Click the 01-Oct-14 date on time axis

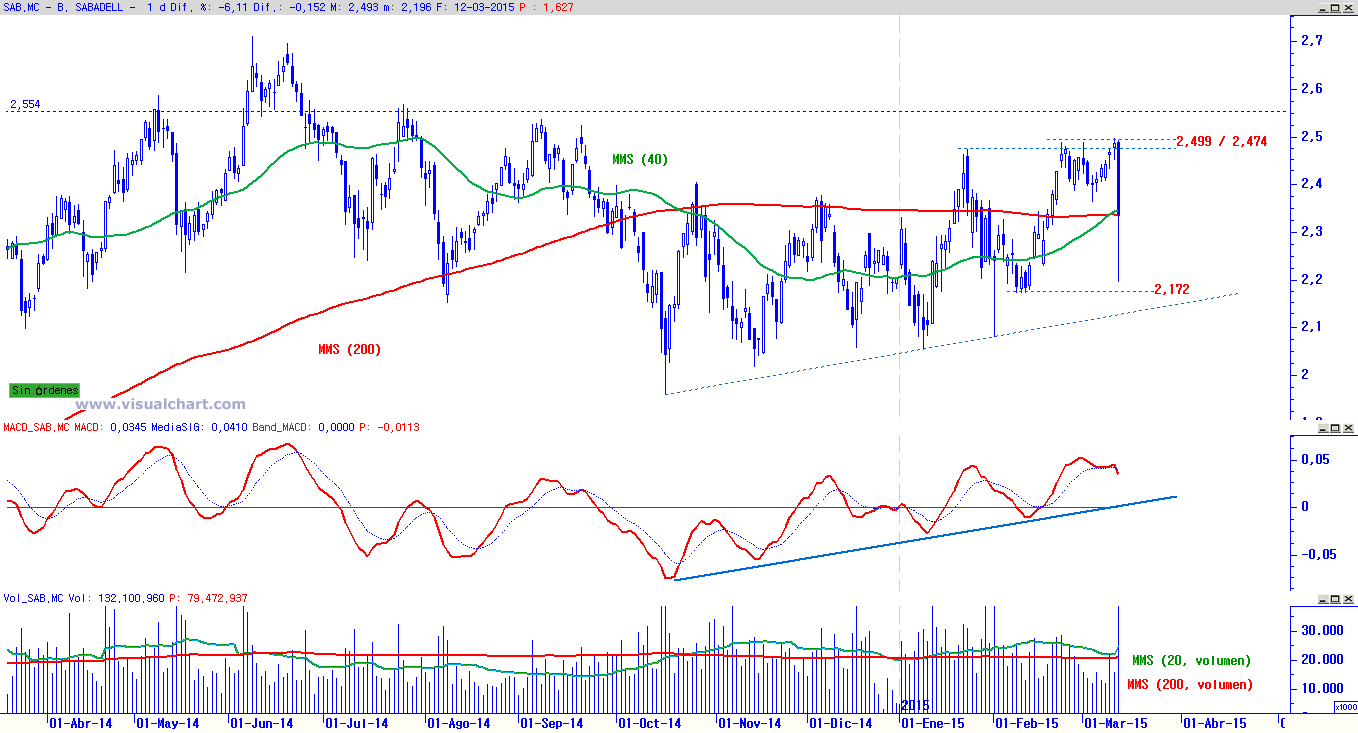tap(649, 723)
